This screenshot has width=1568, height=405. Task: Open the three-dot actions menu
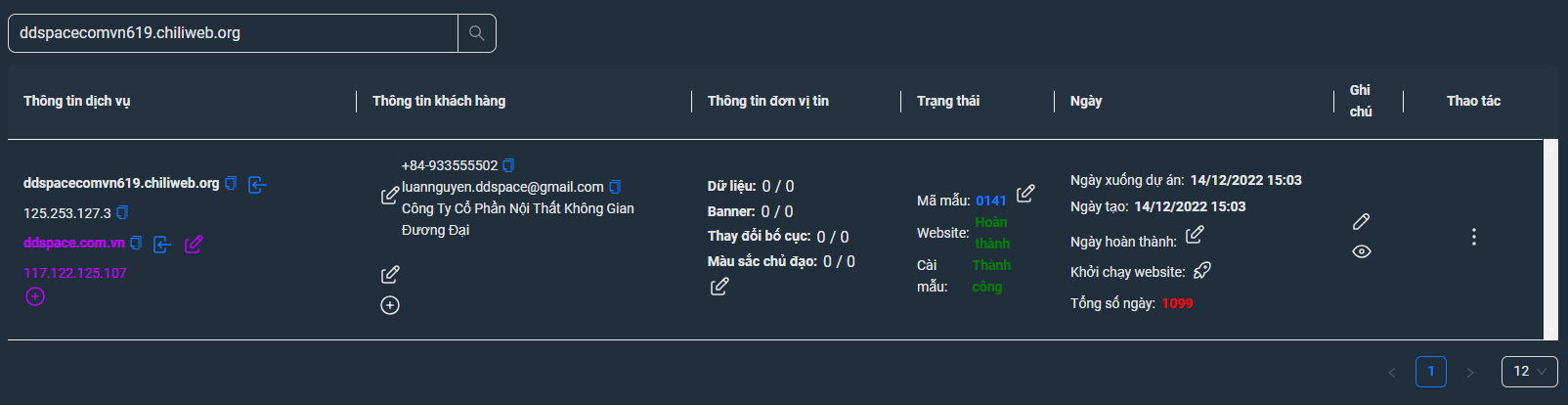coord(1474,237)
